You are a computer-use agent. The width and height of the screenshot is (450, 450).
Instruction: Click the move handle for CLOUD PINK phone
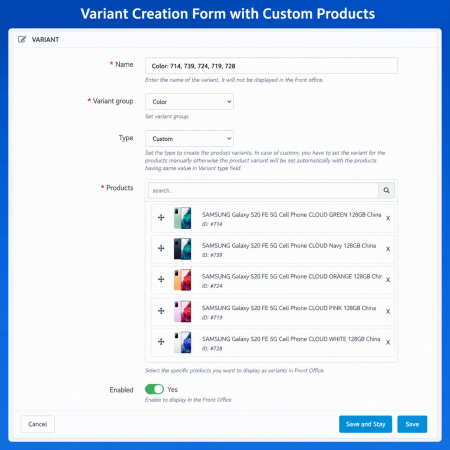(161, 311)
